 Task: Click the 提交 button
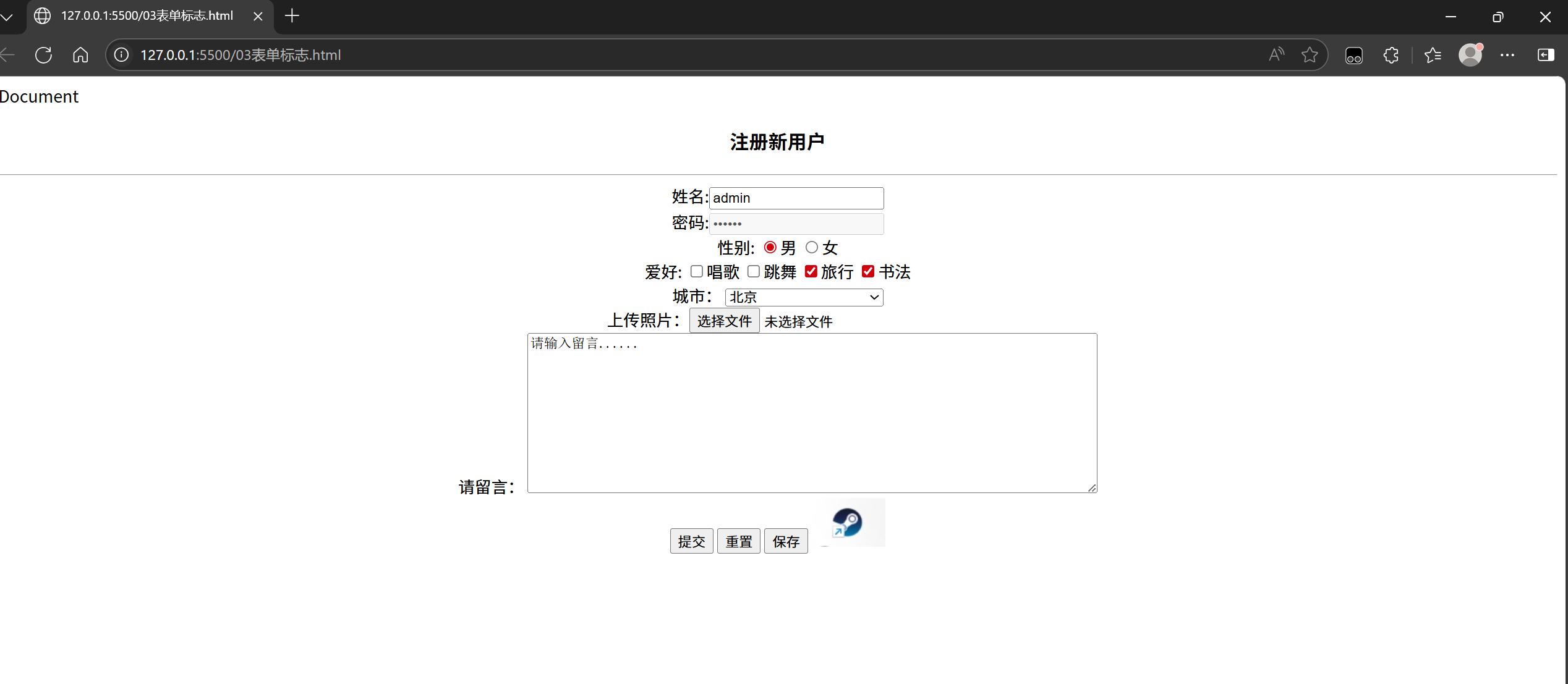(x=691, y=541)
